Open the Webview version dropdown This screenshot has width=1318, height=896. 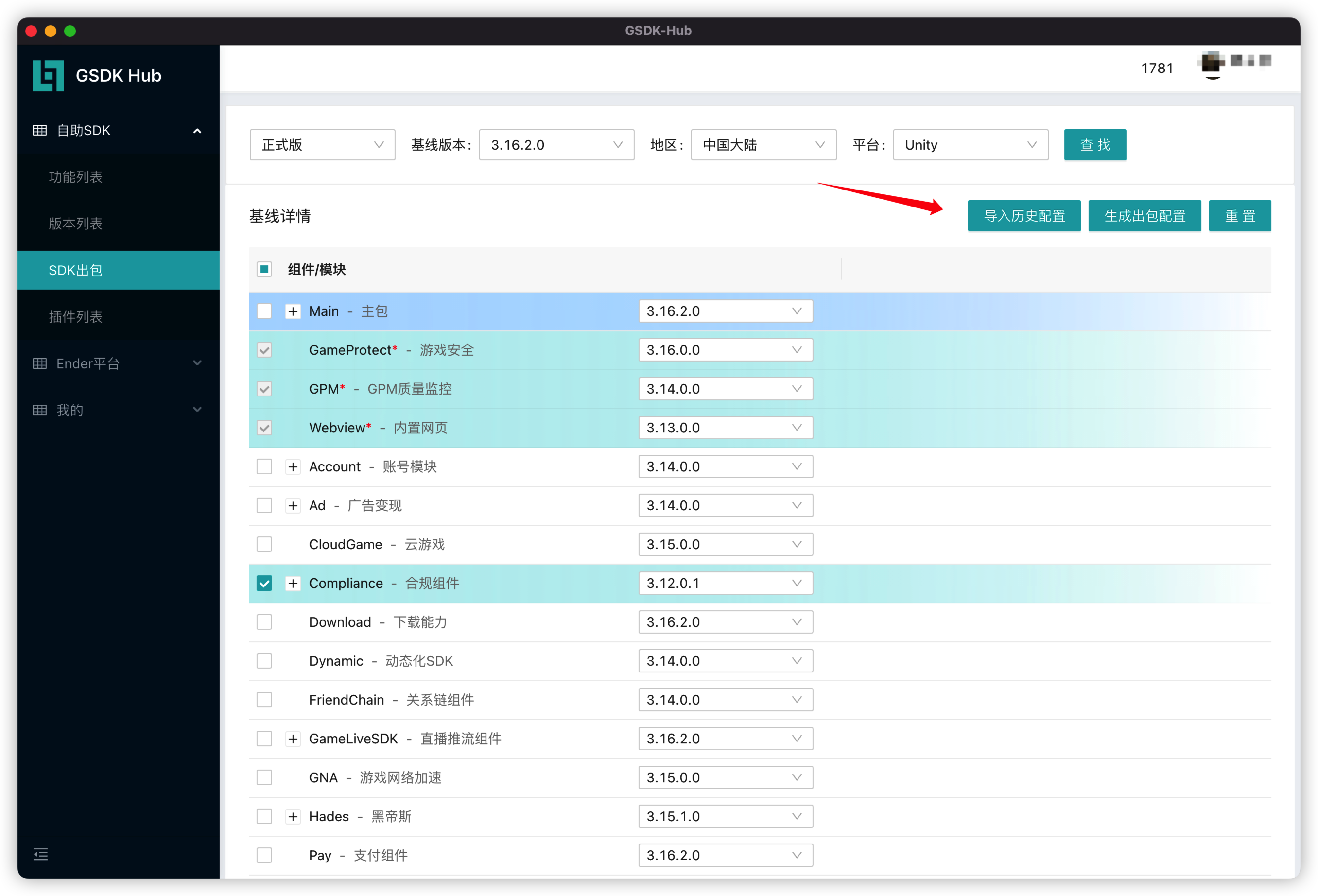pyautogui.click(x=725, y=428)
